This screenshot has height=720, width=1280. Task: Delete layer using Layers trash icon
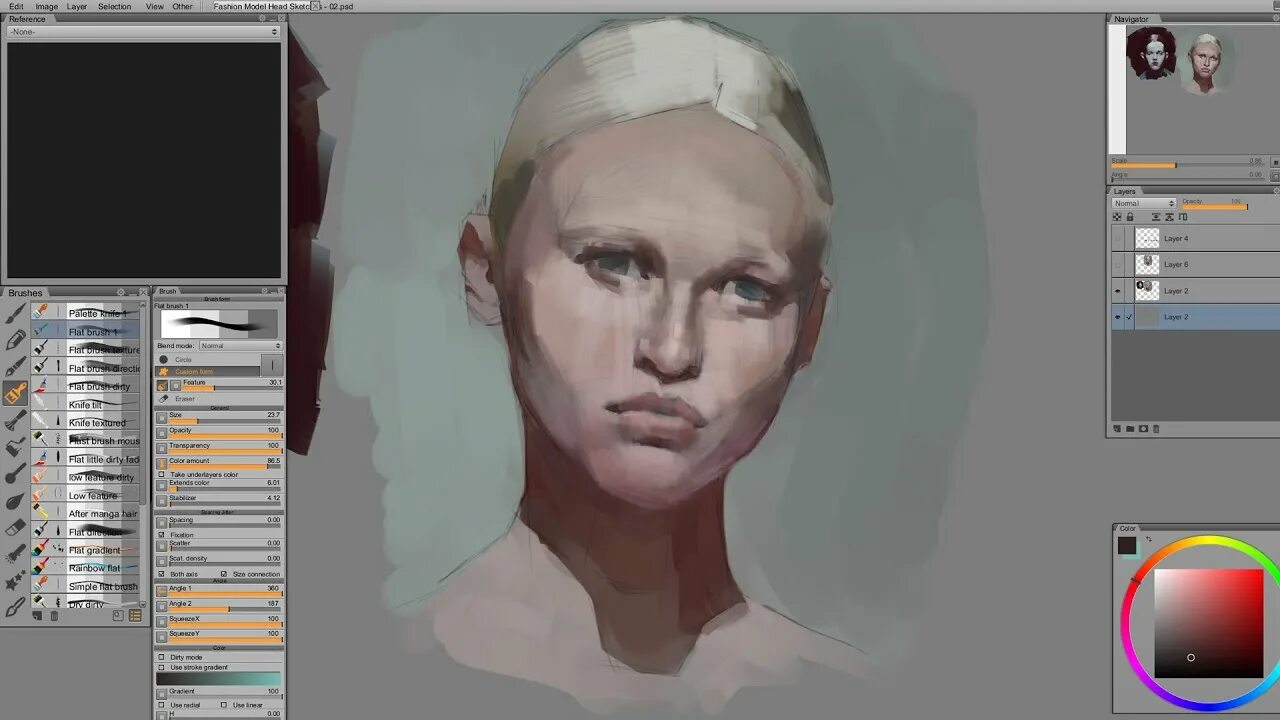pos(1157,429)
